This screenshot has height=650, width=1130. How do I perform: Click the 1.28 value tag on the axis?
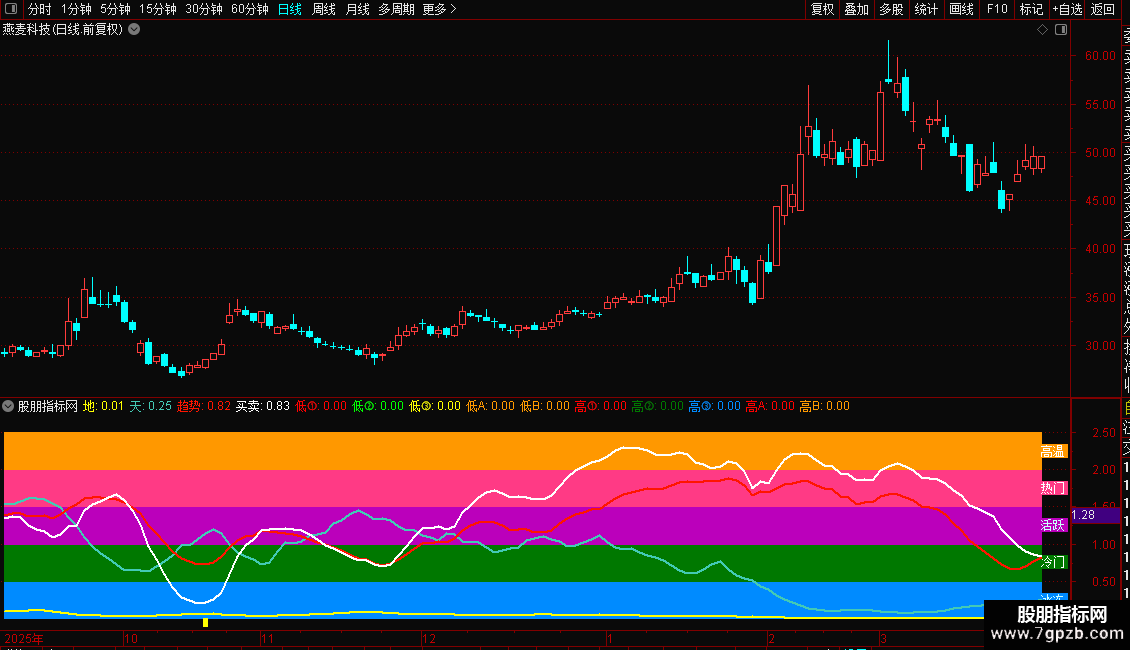coord(1083,515)
